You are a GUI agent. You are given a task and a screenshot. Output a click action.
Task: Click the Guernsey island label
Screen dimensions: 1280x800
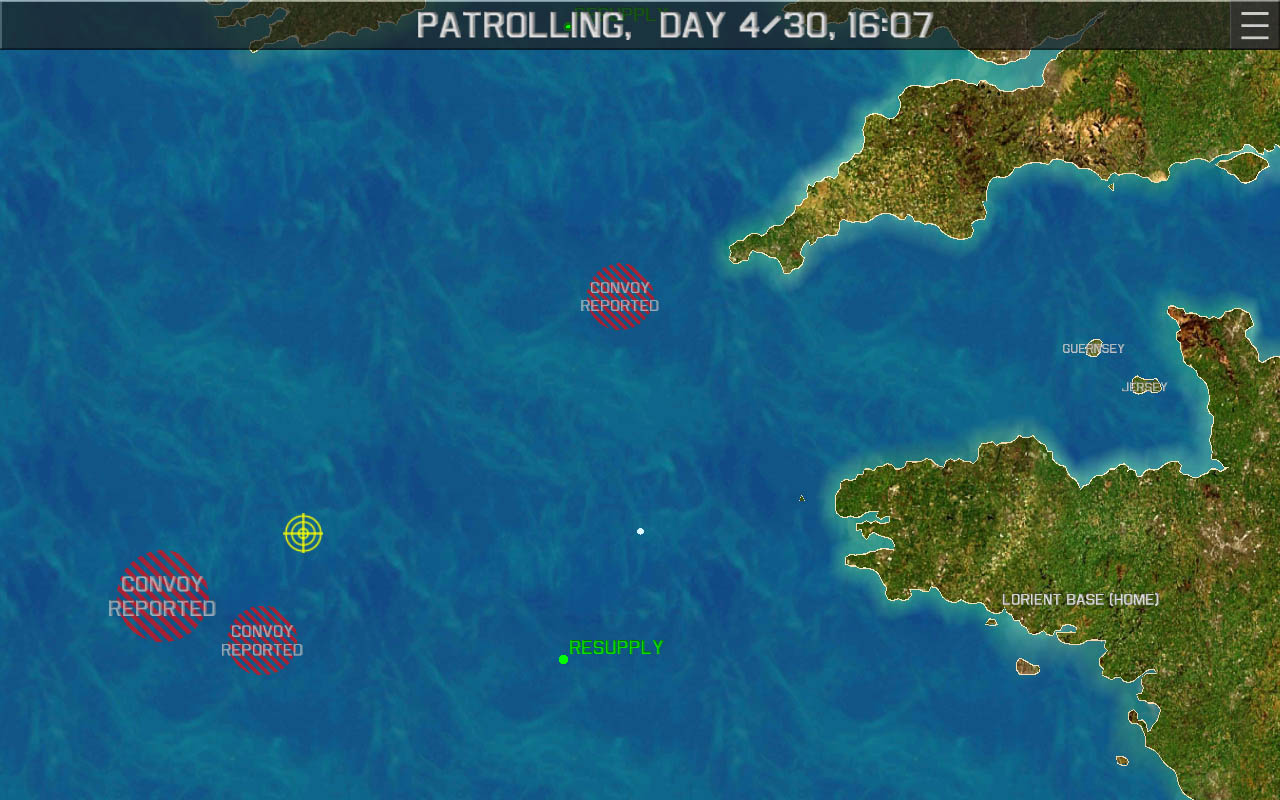click(1093, 349)
